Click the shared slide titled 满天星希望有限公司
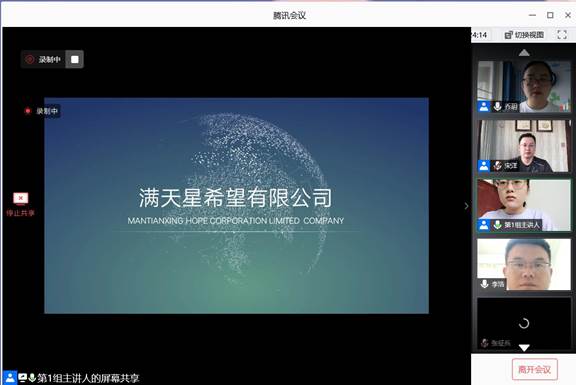The height and width of the screenshot is (385, 576). point(236,205)
